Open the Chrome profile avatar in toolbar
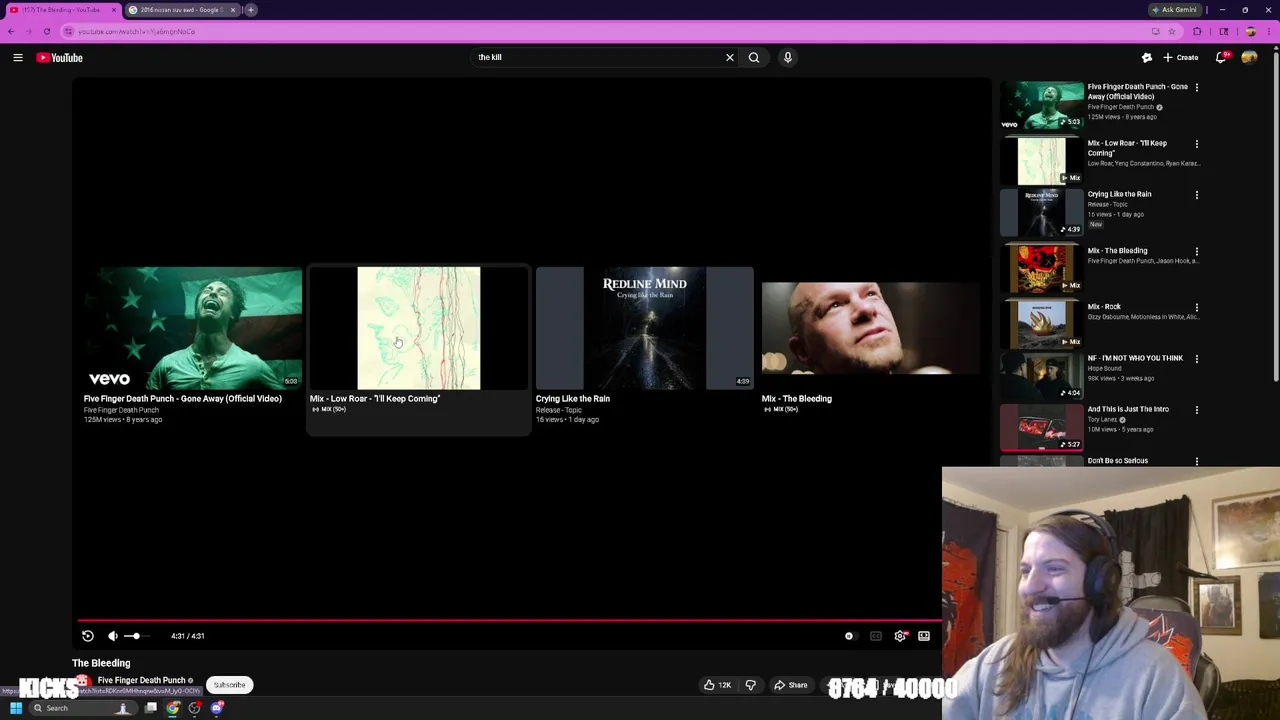 (1250, 31)
